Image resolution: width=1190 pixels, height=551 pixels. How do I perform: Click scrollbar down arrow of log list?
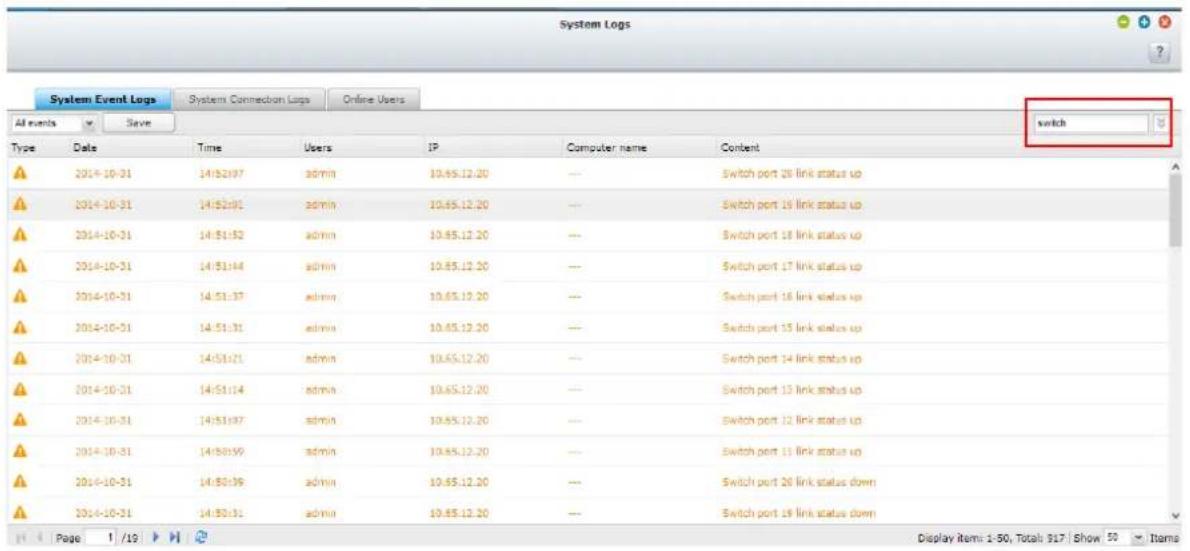tap(1176, 516)
